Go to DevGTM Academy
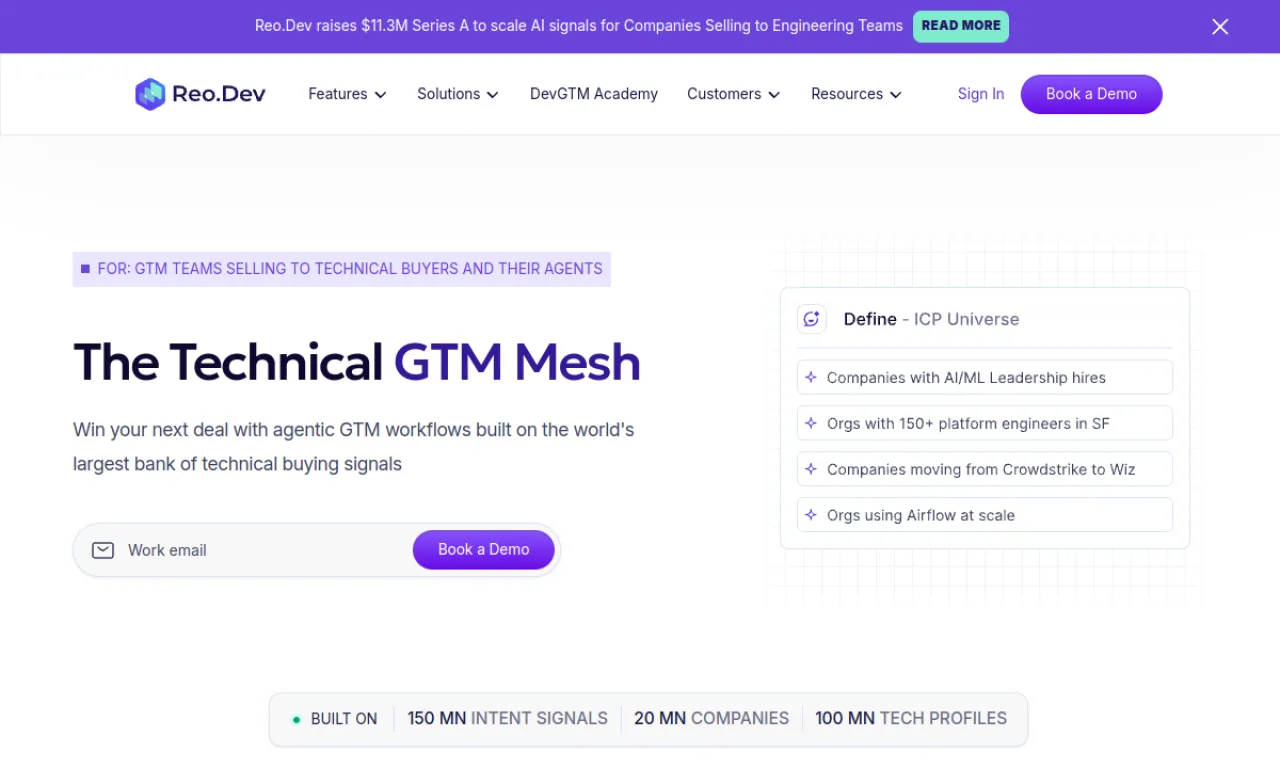This screenshot has width=1280, height=768. (x=594, y=94)
